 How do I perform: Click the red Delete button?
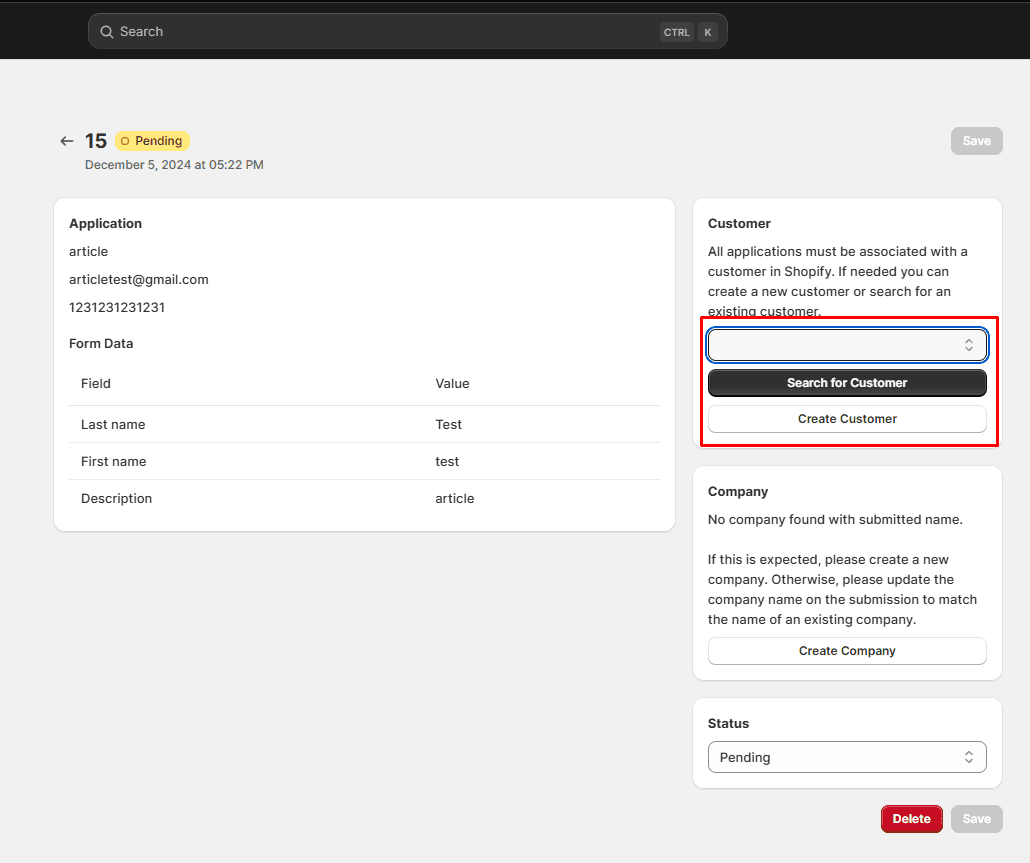tap(911, 819)
